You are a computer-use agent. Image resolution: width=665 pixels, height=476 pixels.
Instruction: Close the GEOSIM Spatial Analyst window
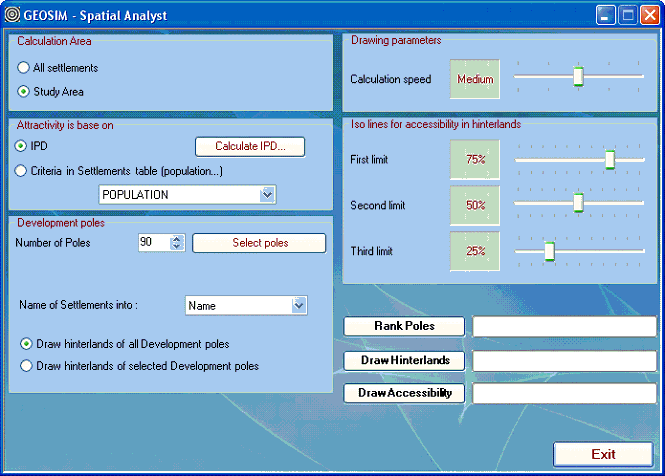(650, 16)
